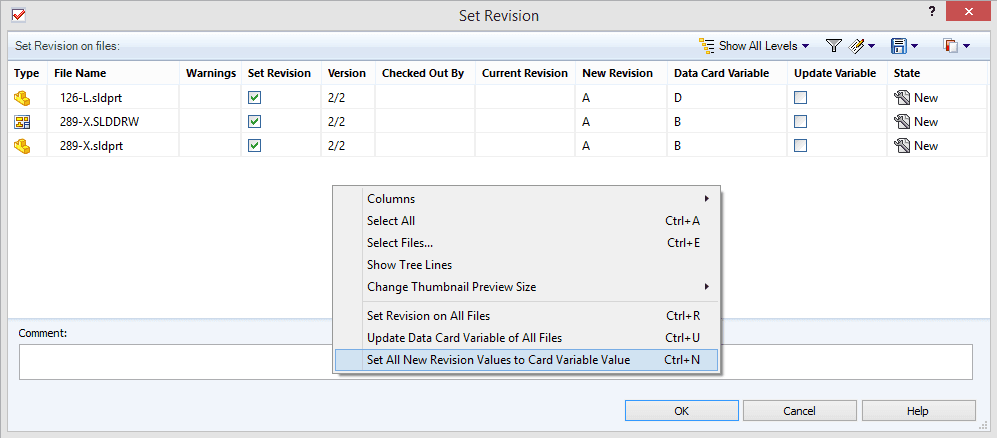Click the Cancel button

click(x=799, y=411)
